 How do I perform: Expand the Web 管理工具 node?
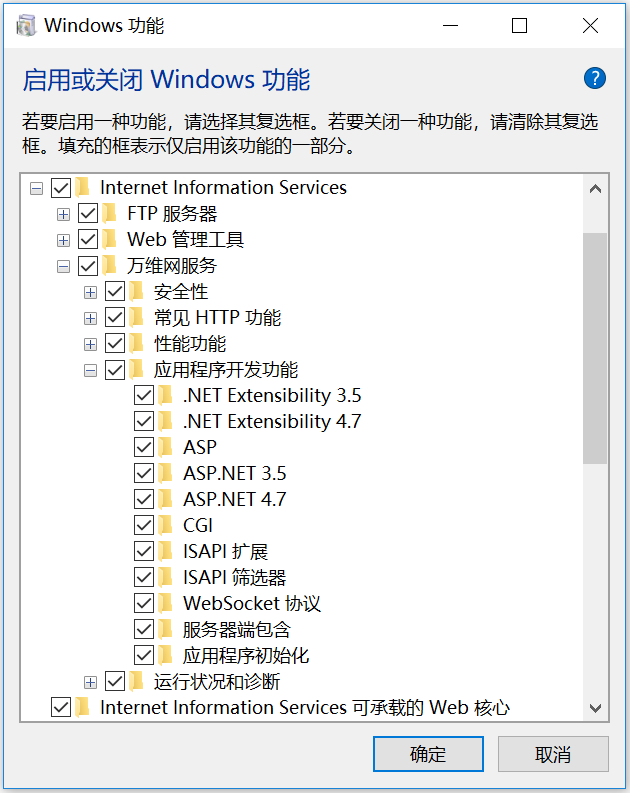pos(63,240)
